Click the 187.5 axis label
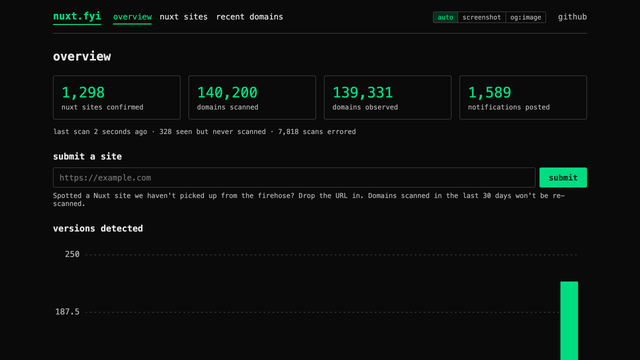Image resolution: width=640 pixels, height=360 pixels. pos(67,312)
